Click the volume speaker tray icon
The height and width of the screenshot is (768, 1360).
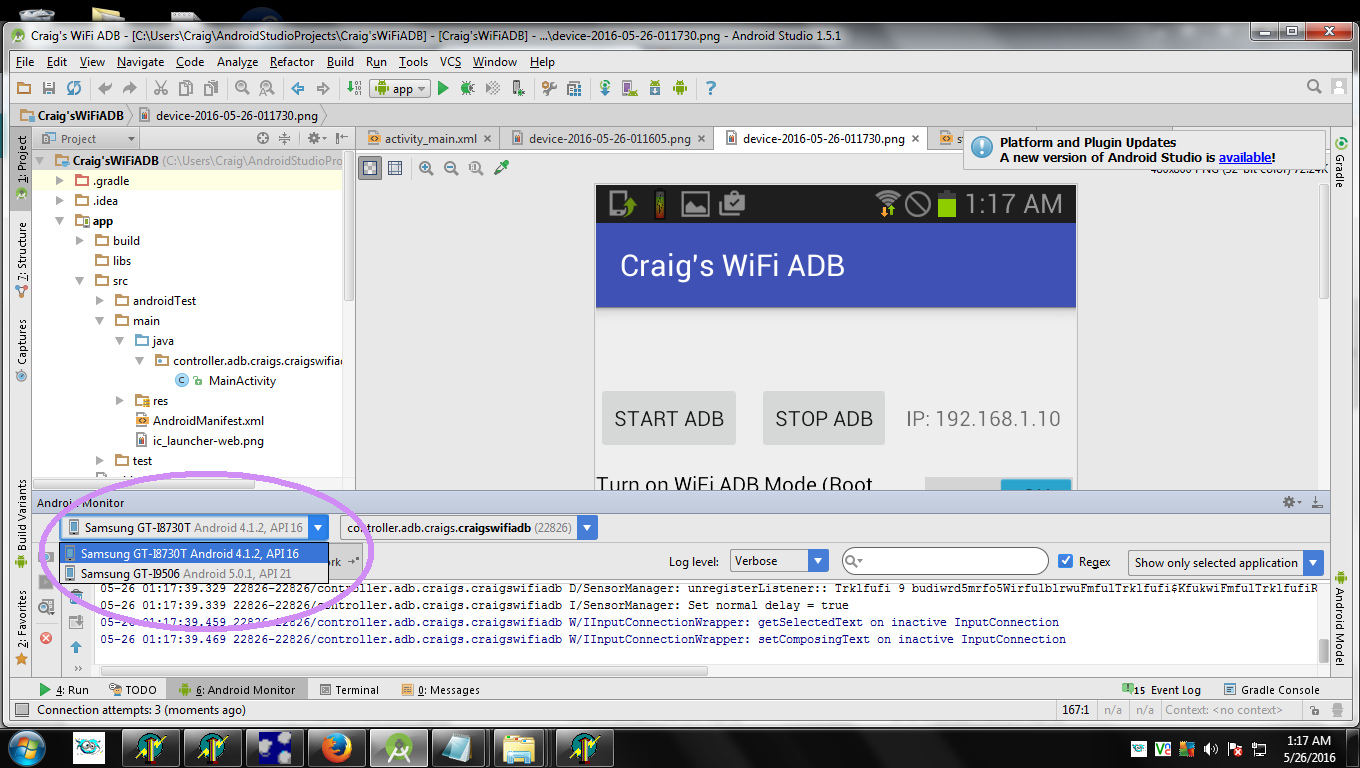click(1210, 748)
